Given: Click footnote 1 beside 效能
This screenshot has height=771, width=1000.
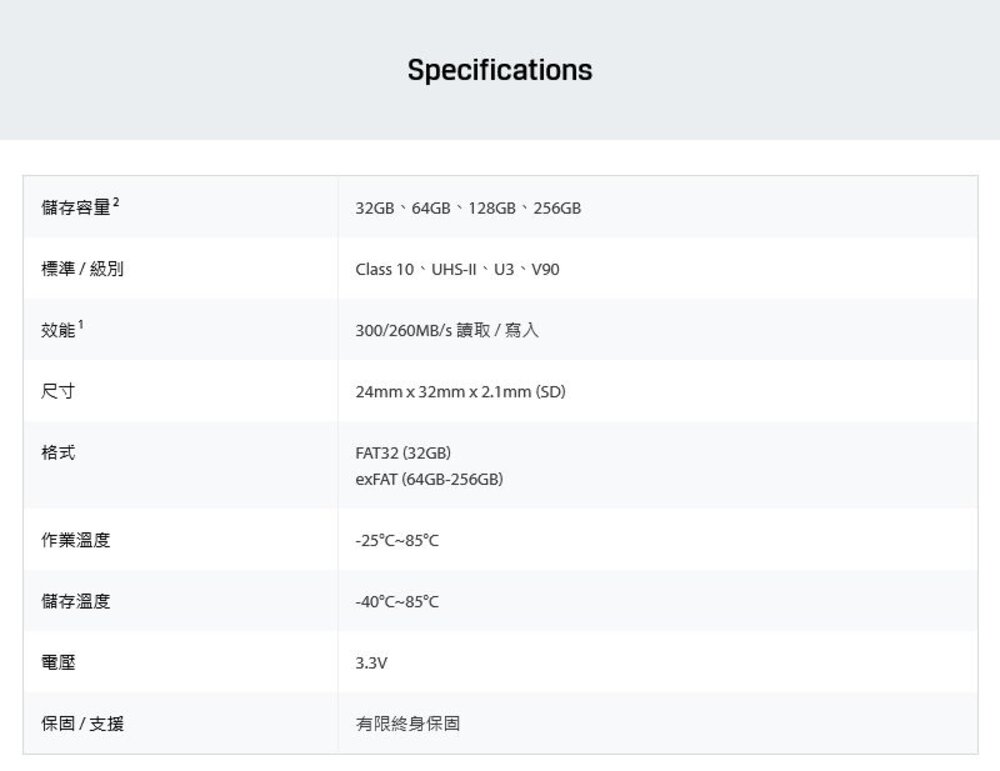Looking at the screenshot, I should pyautogui.click(x=81, y=324).
